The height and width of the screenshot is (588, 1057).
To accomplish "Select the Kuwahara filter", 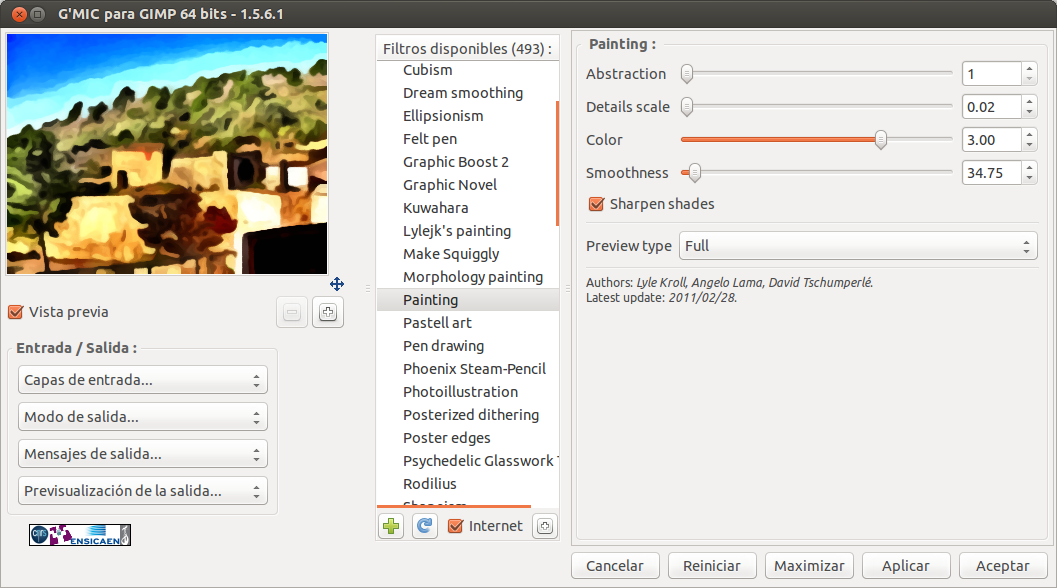I will 435,208.
